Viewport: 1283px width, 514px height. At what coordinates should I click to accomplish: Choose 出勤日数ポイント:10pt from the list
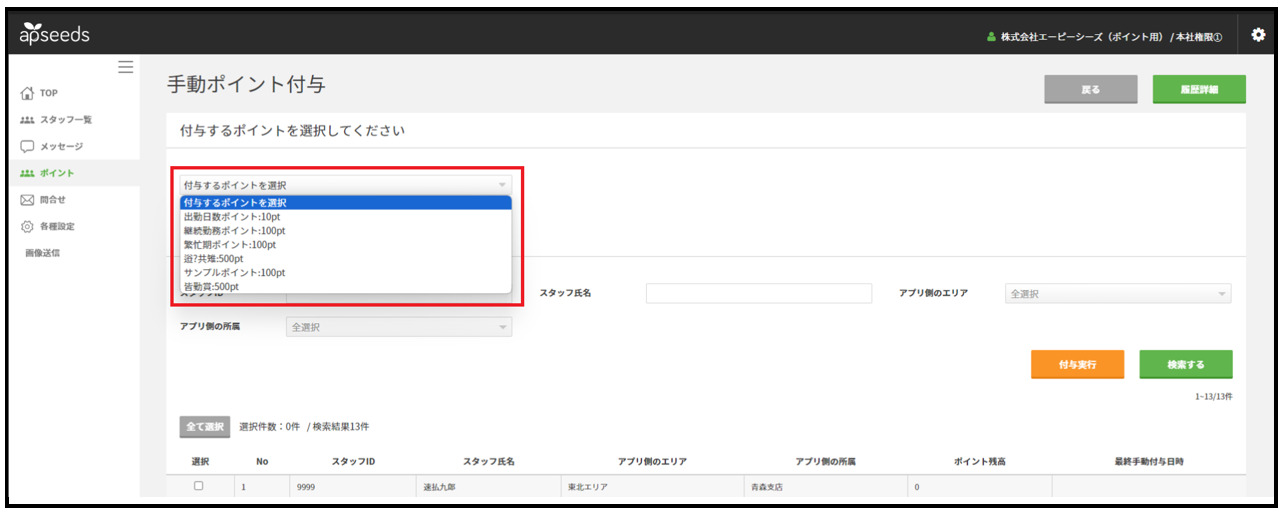point(232,216)
